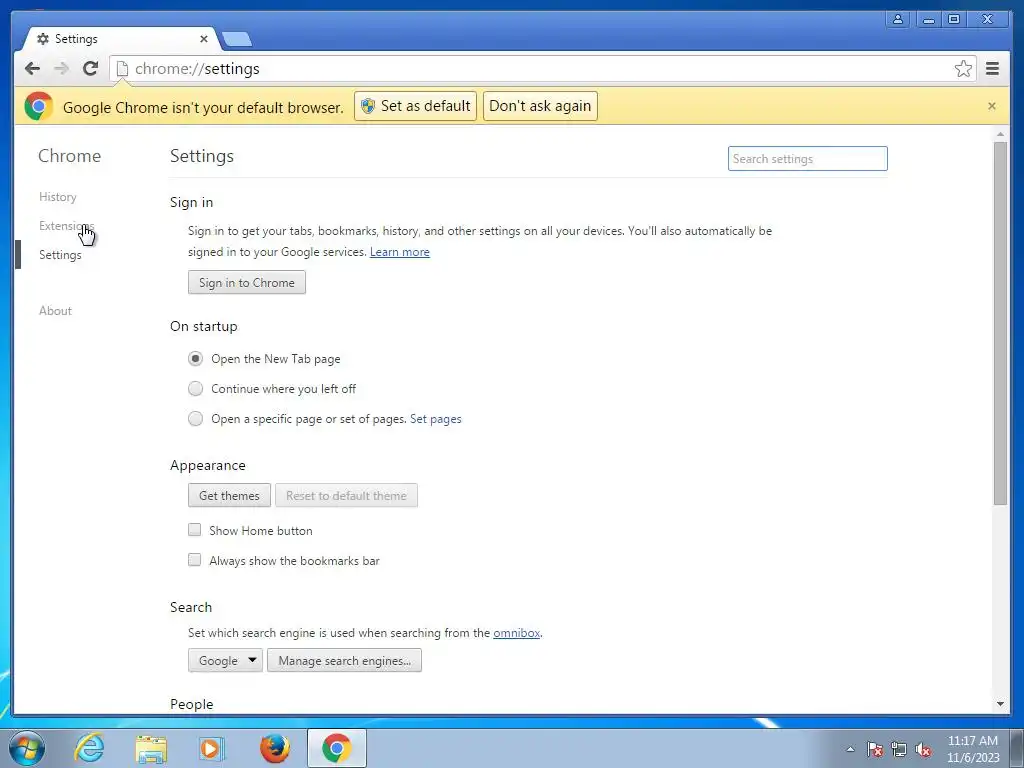Enable Show Home button checkbox

tap(195, 530)
